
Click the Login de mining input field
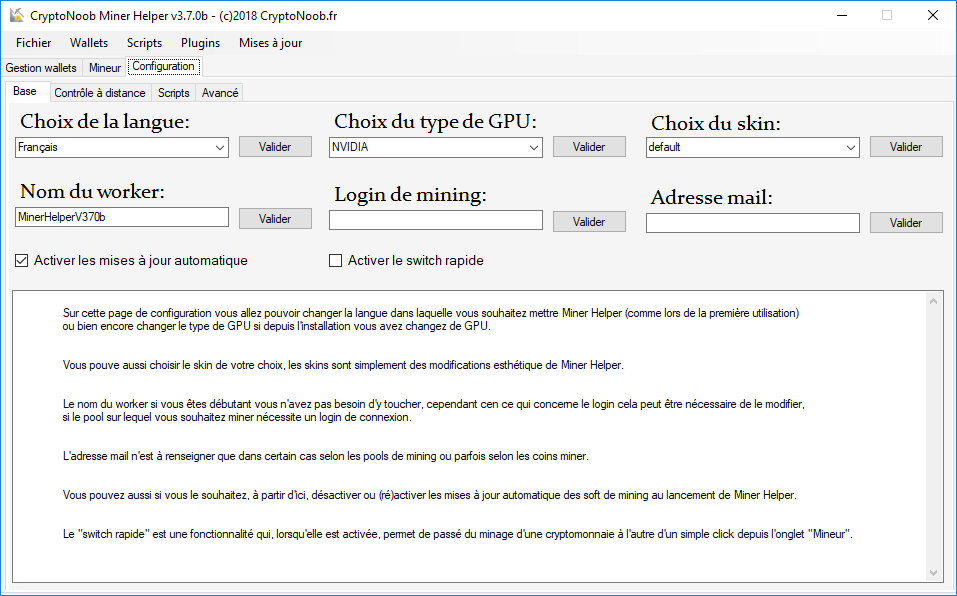(x=436, y=220)
